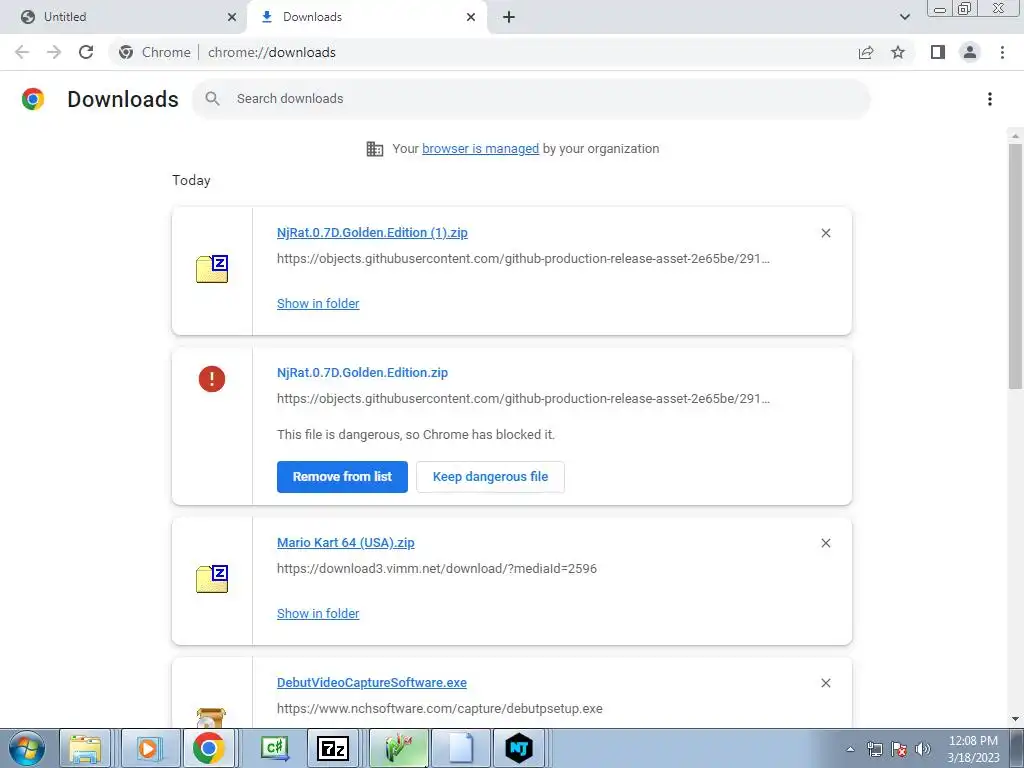The height and width of the screenshot is (768, 1024).
Task: Open Windows Start menu orb
Action: coord(27,749)
